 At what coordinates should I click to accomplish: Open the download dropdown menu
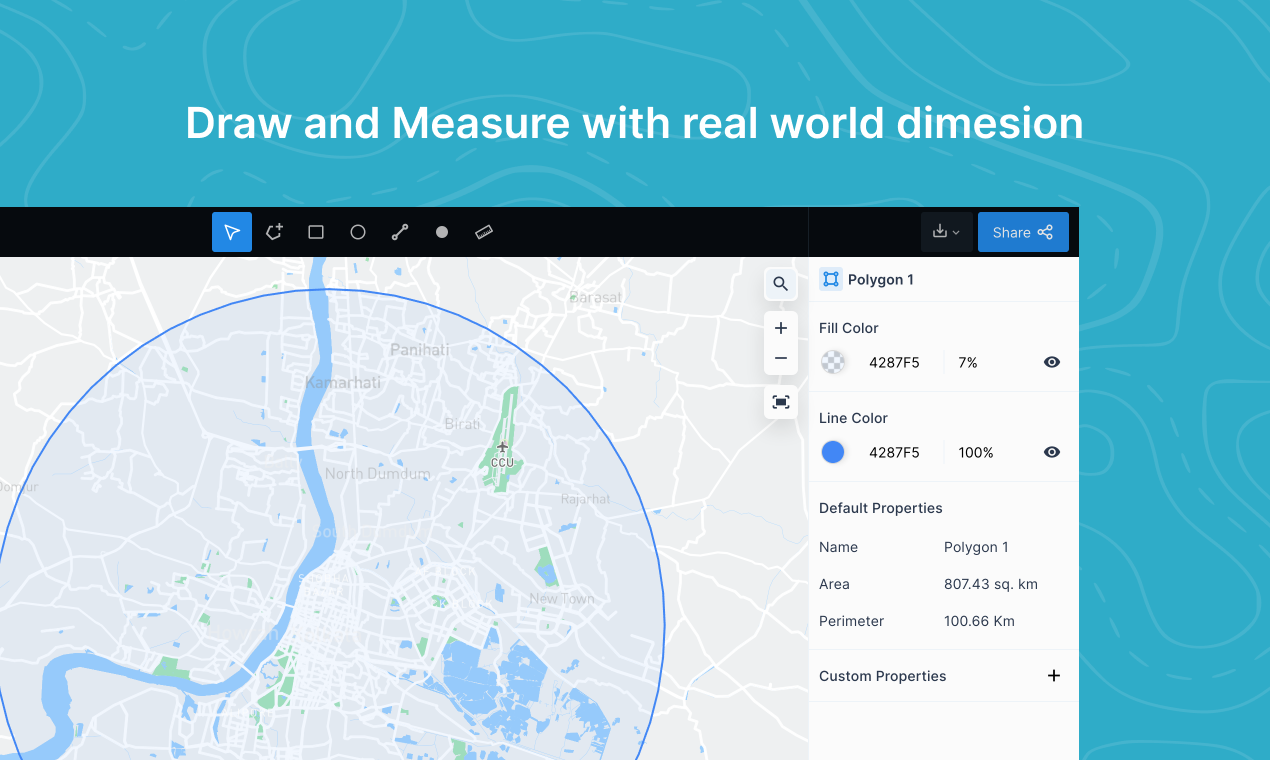click(x=946, y=232)
